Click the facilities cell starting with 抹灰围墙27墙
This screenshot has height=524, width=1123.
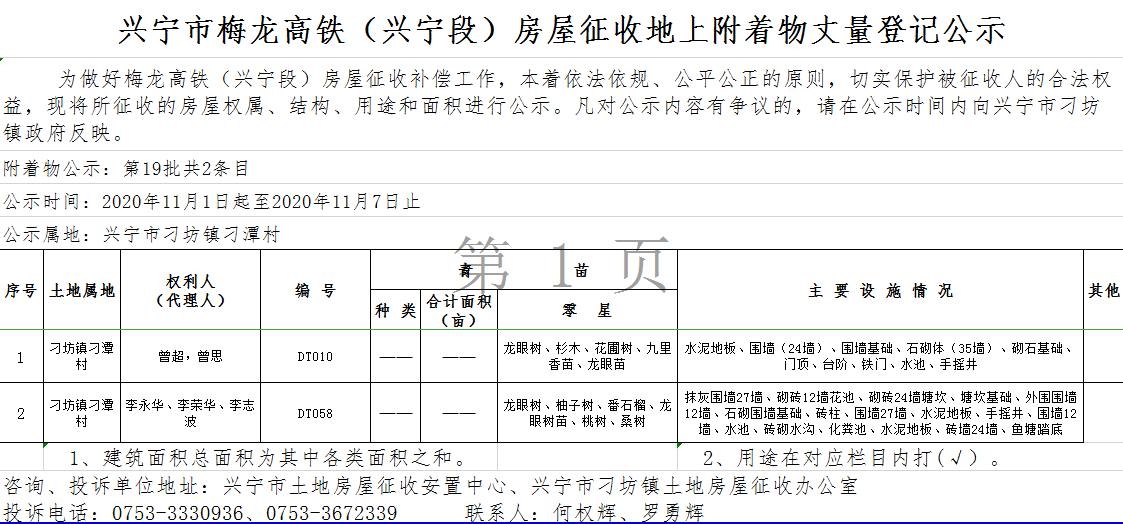point(880,412)
